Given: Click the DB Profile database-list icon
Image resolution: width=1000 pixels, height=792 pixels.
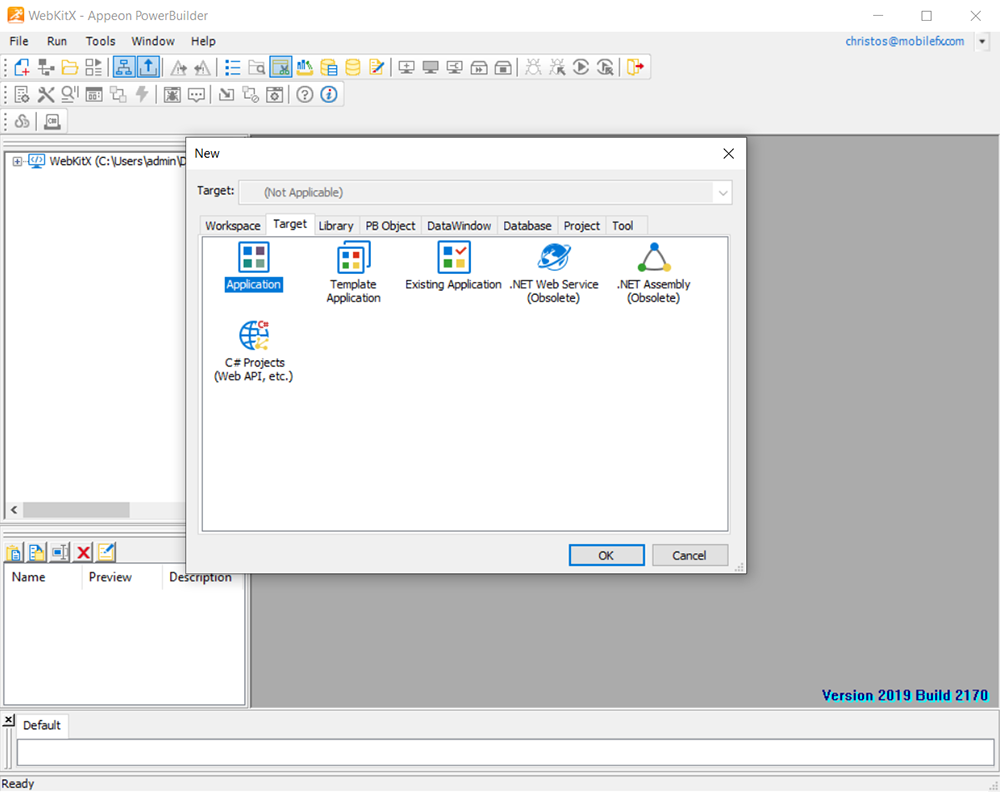Looking at the screenshot, I should click(328, 67).
